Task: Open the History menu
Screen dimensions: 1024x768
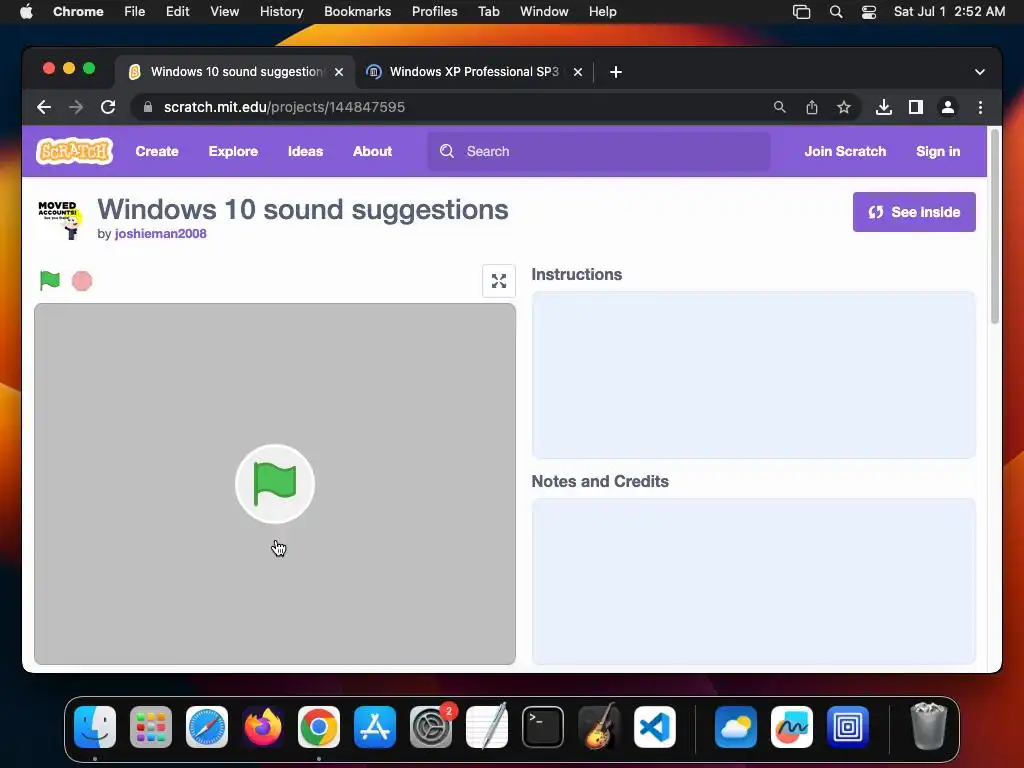Action: (281, 12)
